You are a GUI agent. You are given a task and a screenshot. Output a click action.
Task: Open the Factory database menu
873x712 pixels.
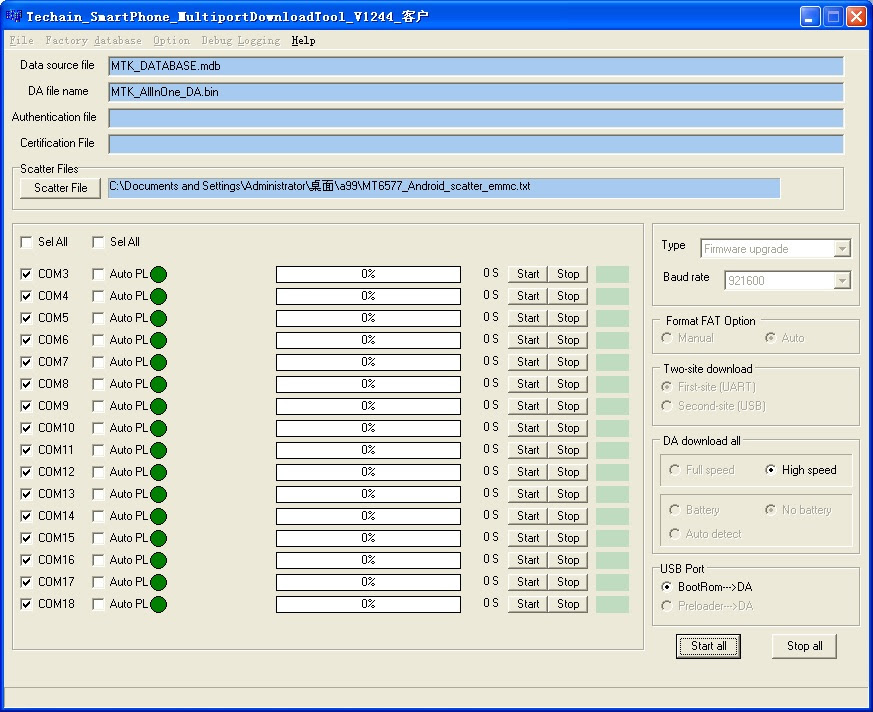pos(93,41)
